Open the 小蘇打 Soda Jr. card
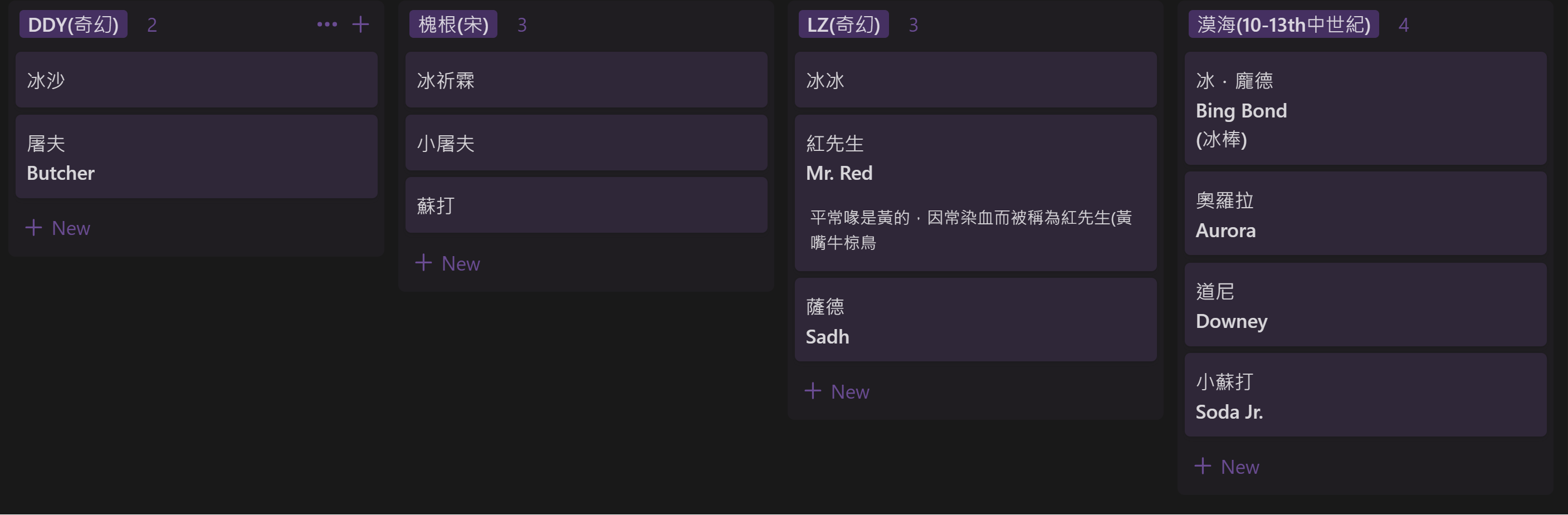Screen dimensions: 1568x515 click(x=1365, y=395)
